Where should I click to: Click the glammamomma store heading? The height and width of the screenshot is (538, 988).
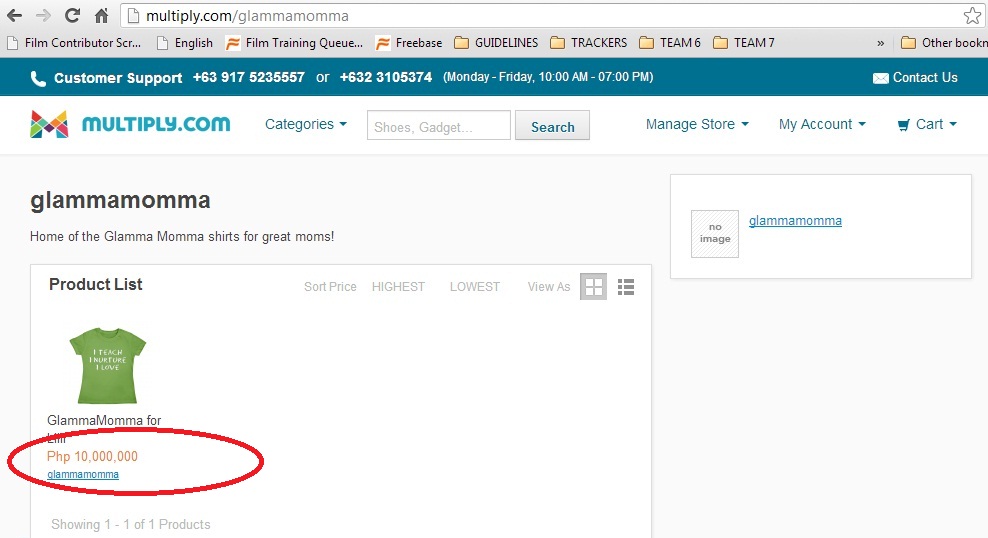pos(120,200)
